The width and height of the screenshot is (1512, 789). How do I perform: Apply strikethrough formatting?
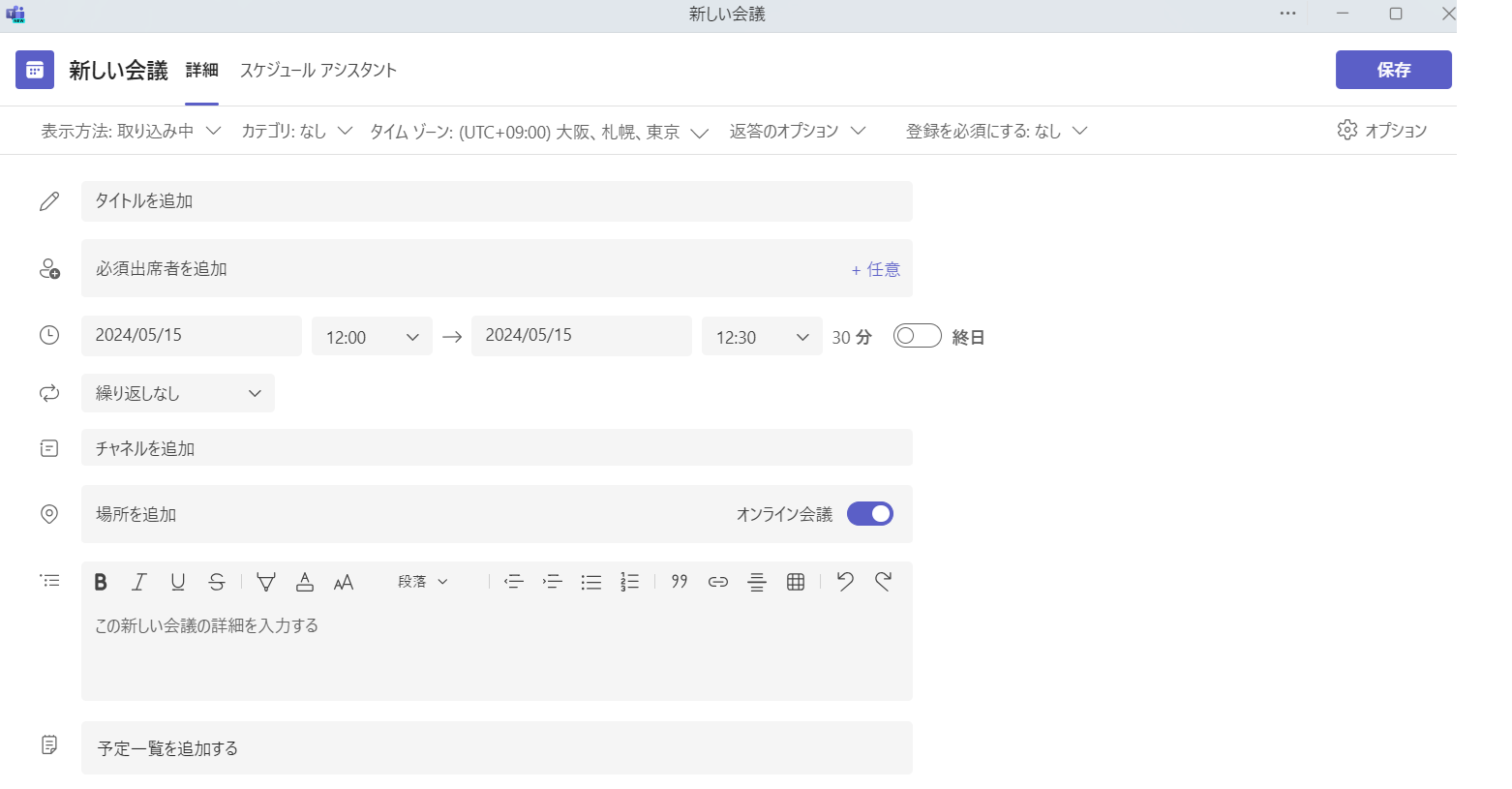pos(217,582)
